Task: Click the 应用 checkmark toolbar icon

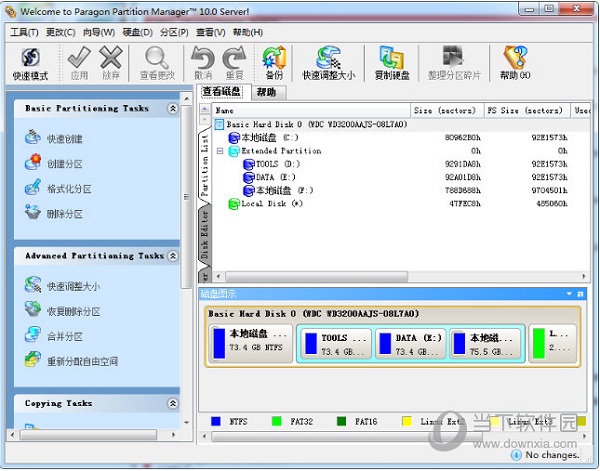Action: [79, 63]
